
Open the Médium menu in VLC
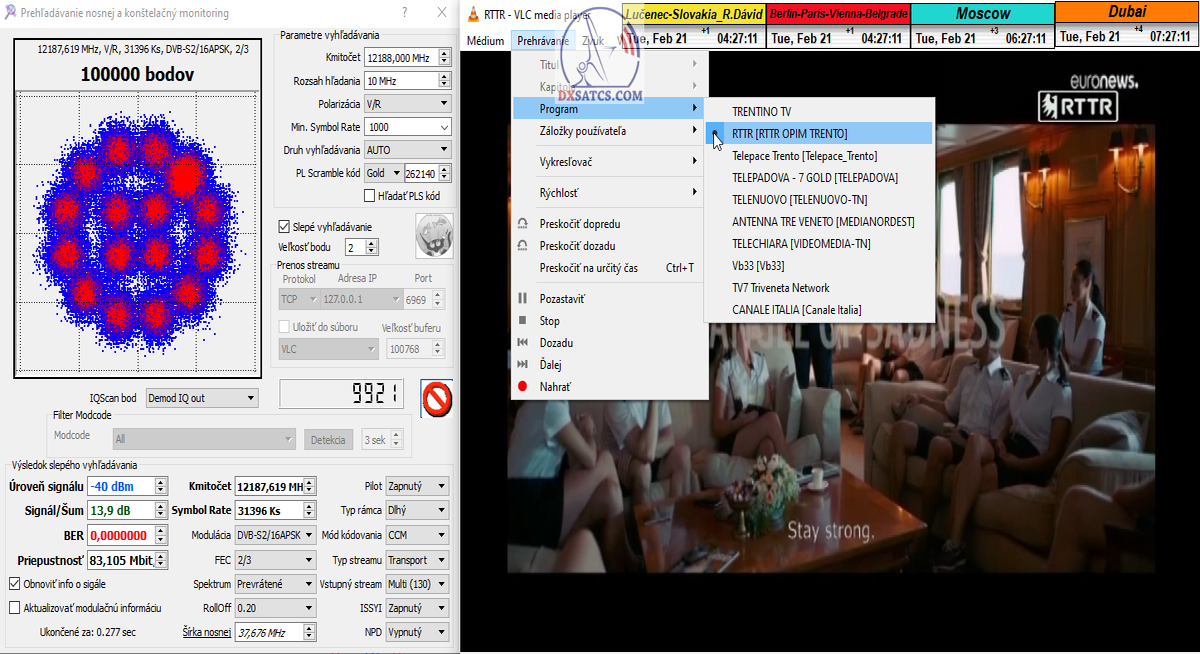pos(486,41)
